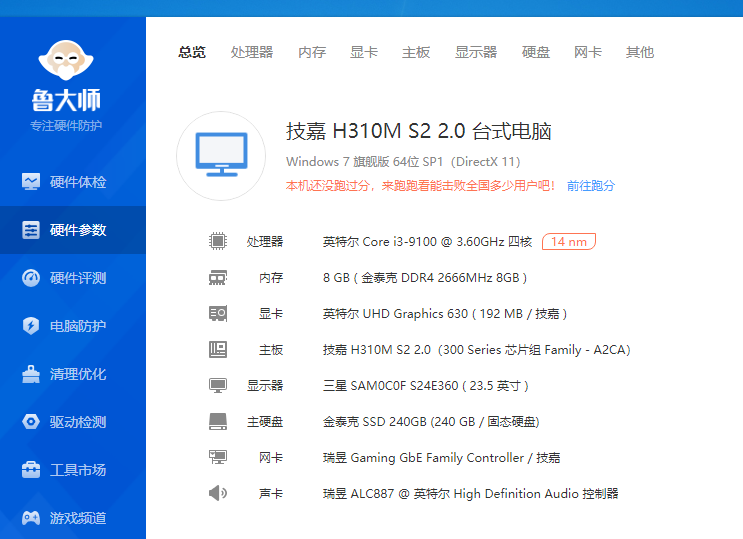Click the 内存 RAM module icon

[x=218, y=277]
